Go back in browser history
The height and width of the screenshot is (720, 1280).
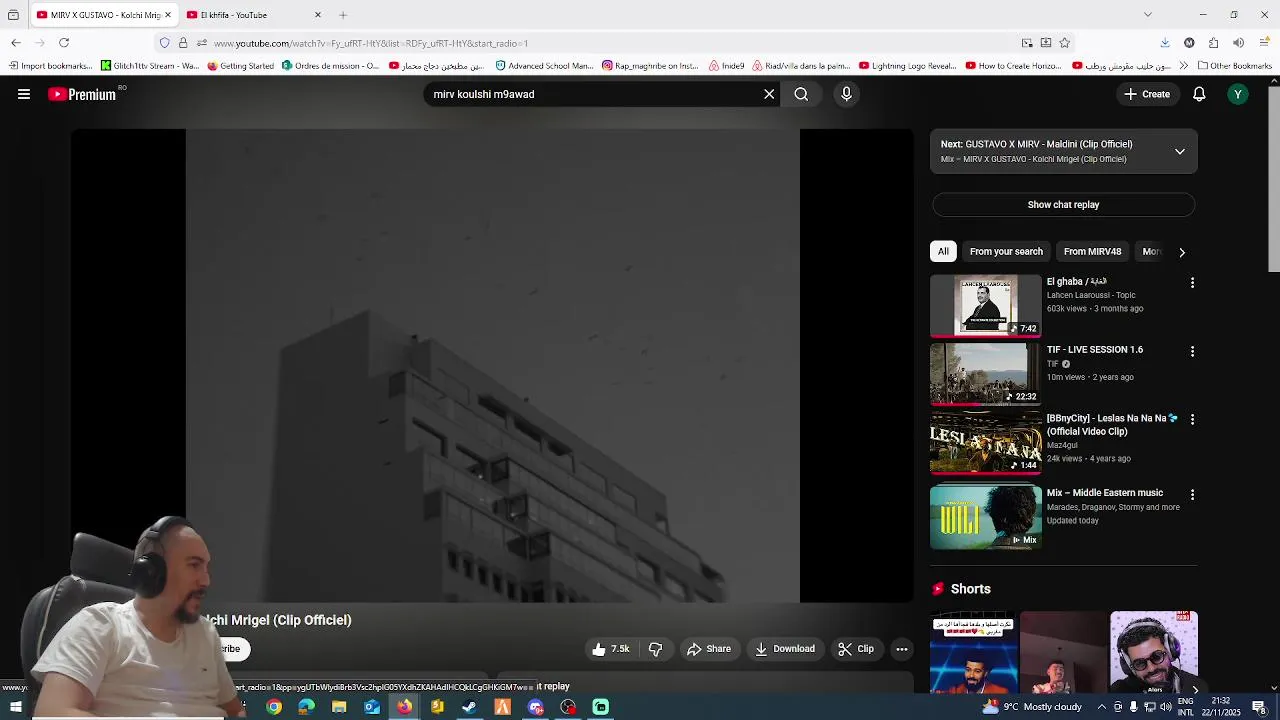16,43
